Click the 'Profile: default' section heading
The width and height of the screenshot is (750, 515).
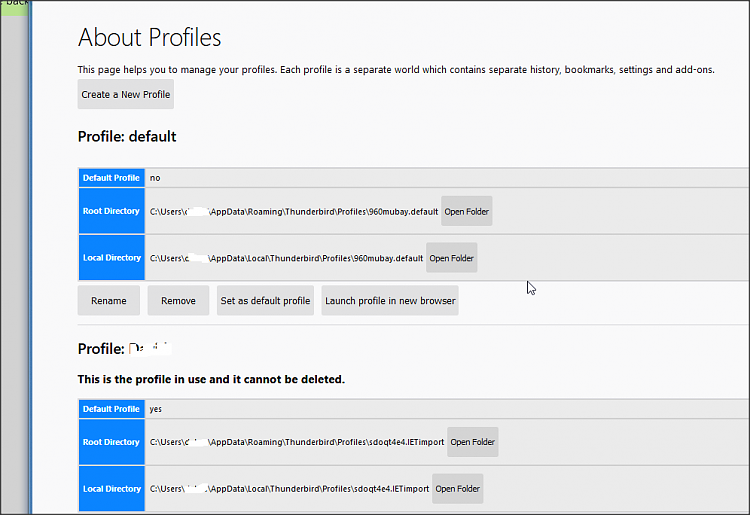point(127,136)
